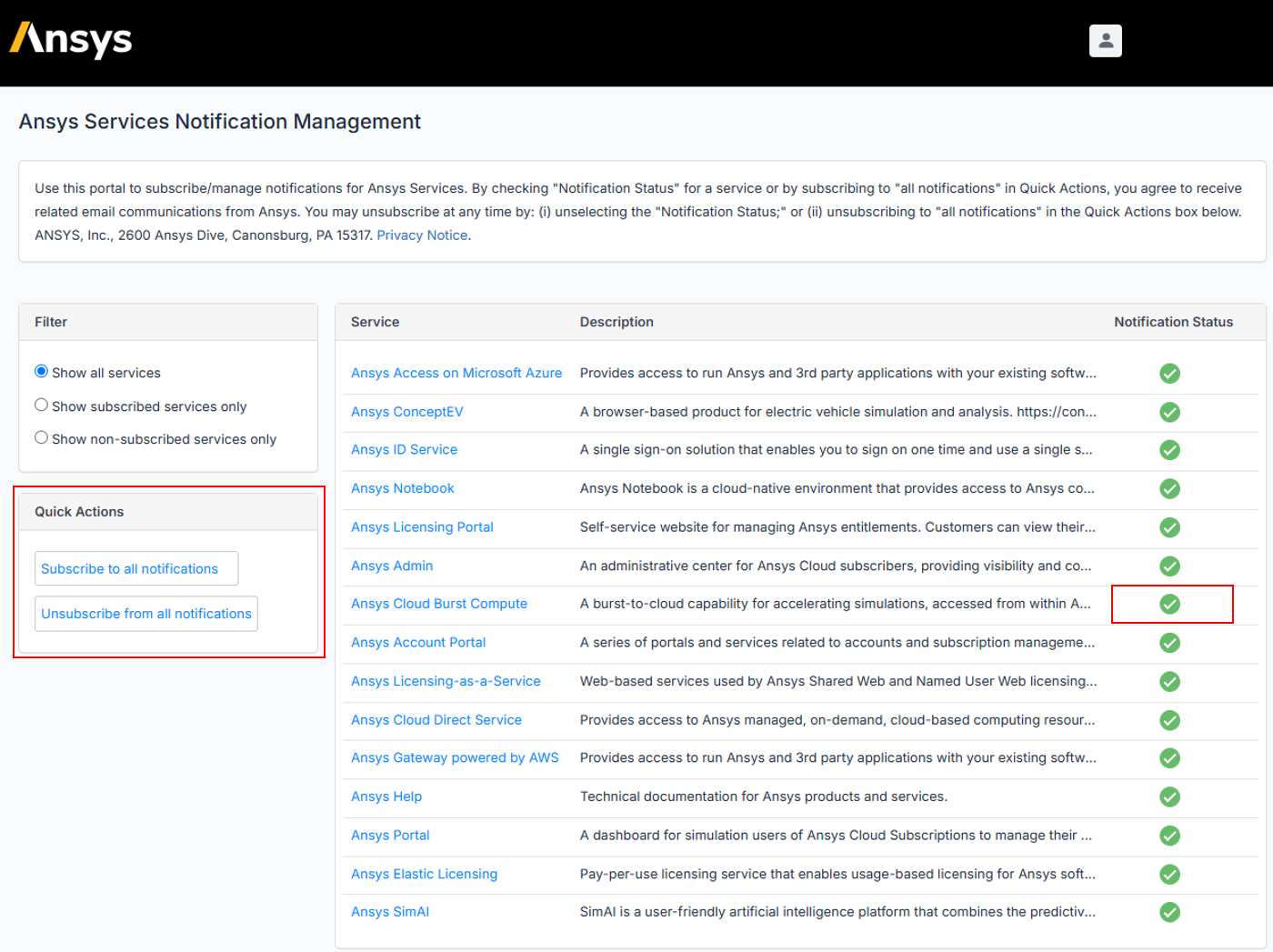Image resolution: width=1273 pixels, height=952 pixels.
Task: Click Unsubscribe from all notifications button
Action: (146, 614)
